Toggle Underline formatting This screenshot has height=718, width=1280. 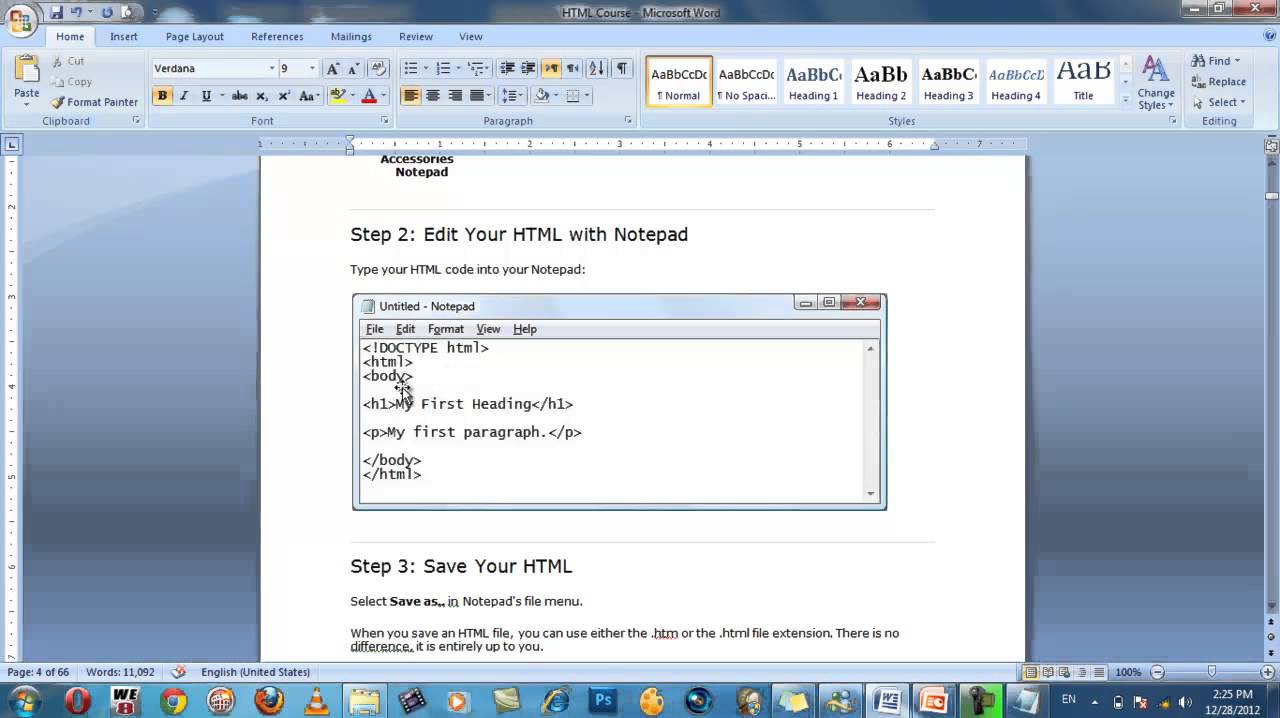tap(206, 96)
